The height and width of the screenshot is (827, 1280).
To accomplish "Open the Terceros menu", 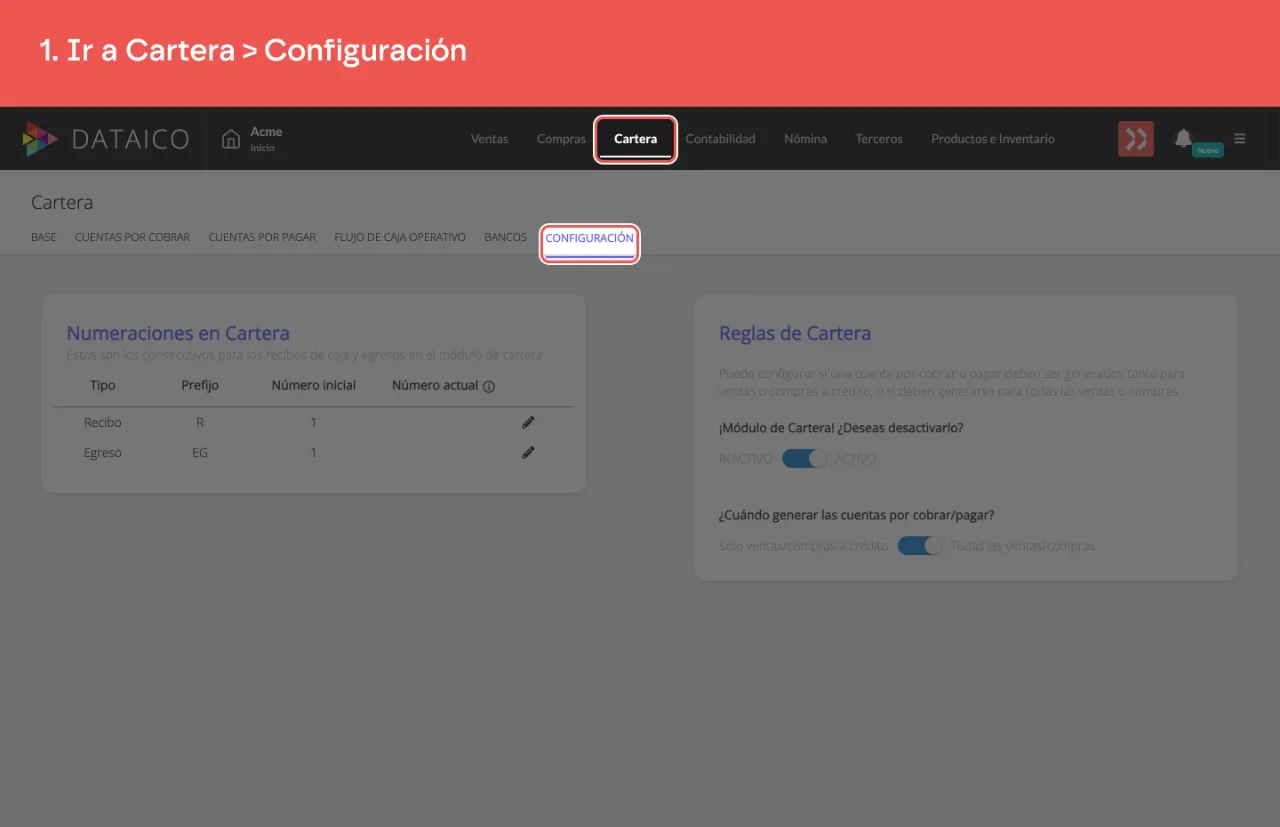I will pos(879,139).
